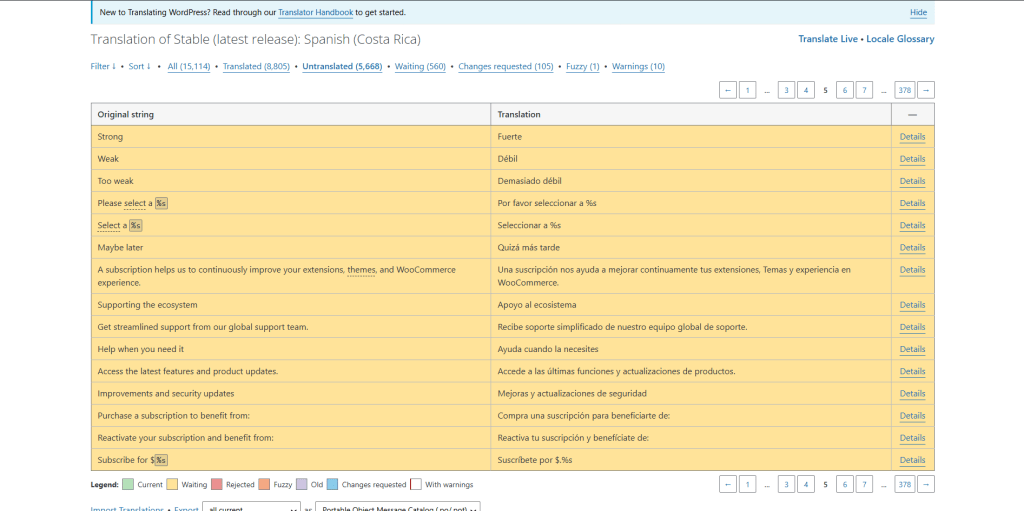Click the orange Fuzzy legend swatch

(264, 485)
